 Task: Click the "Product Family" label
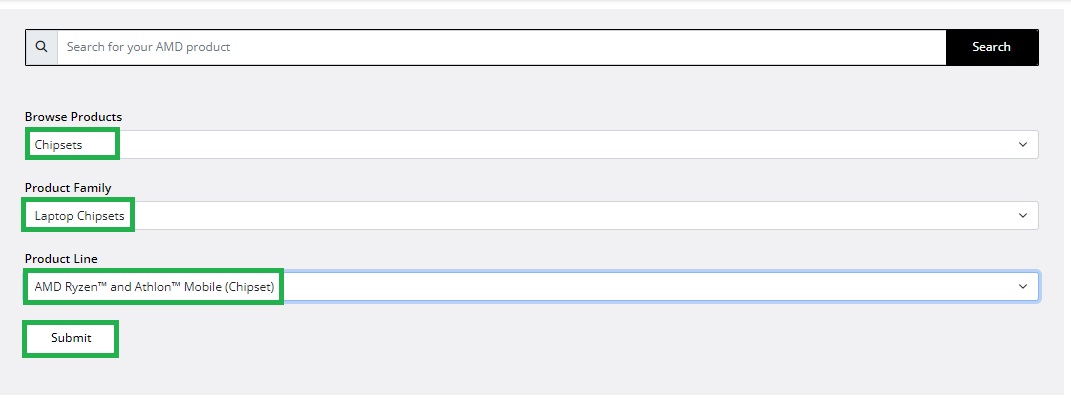(68, 188)
